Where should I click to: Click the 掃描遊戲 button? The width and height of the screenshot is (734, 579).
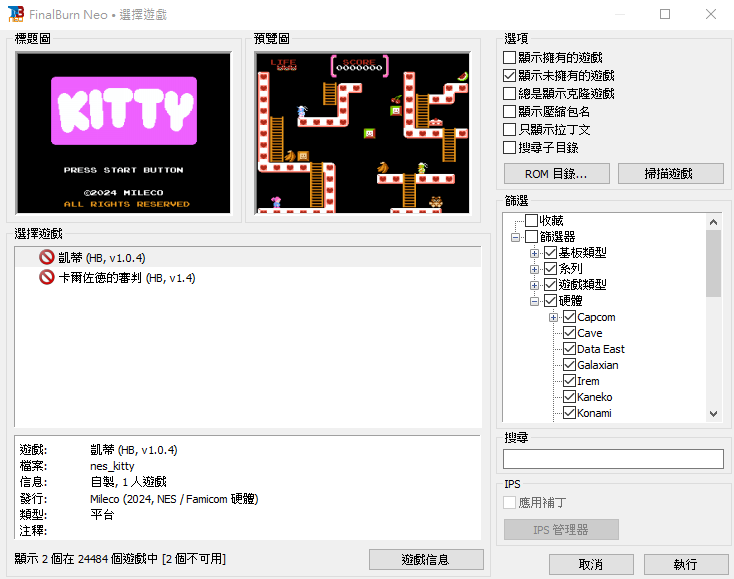point(670,174)
